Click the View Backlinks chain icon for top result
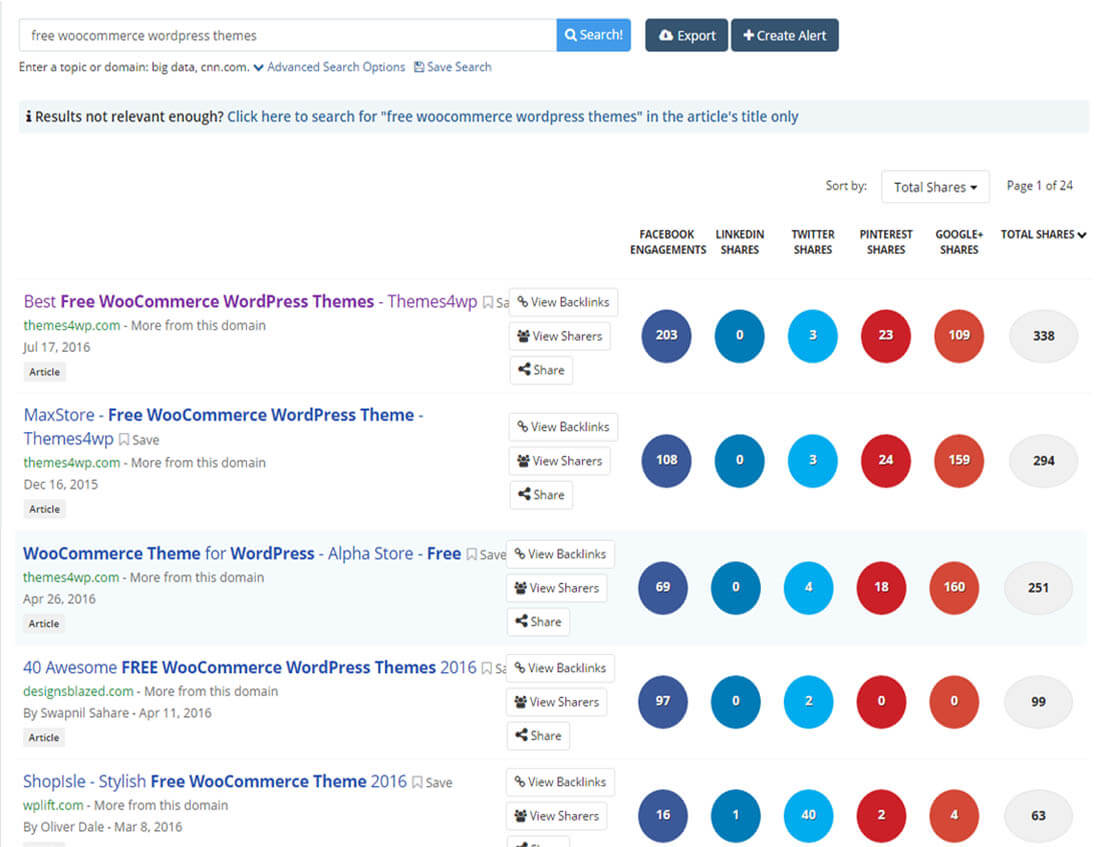1104x847 pixels. (x=521, y=302)
